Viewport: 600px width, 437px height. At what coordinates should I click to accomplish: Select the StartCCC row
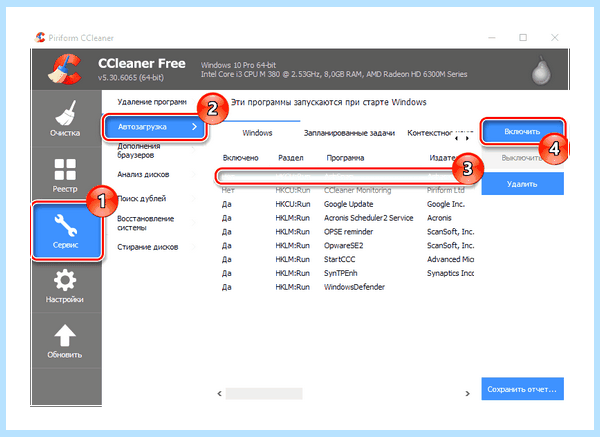(347, 259)
